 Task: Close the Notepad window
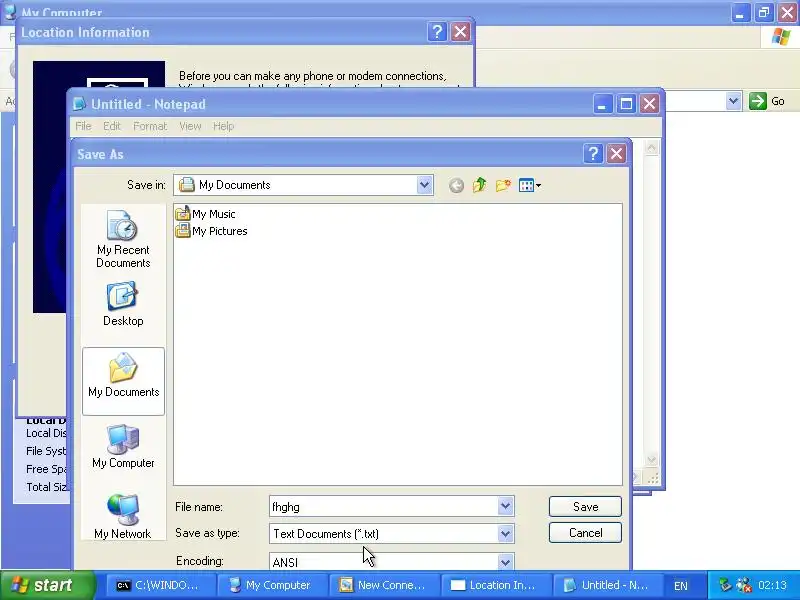(649, 104)
